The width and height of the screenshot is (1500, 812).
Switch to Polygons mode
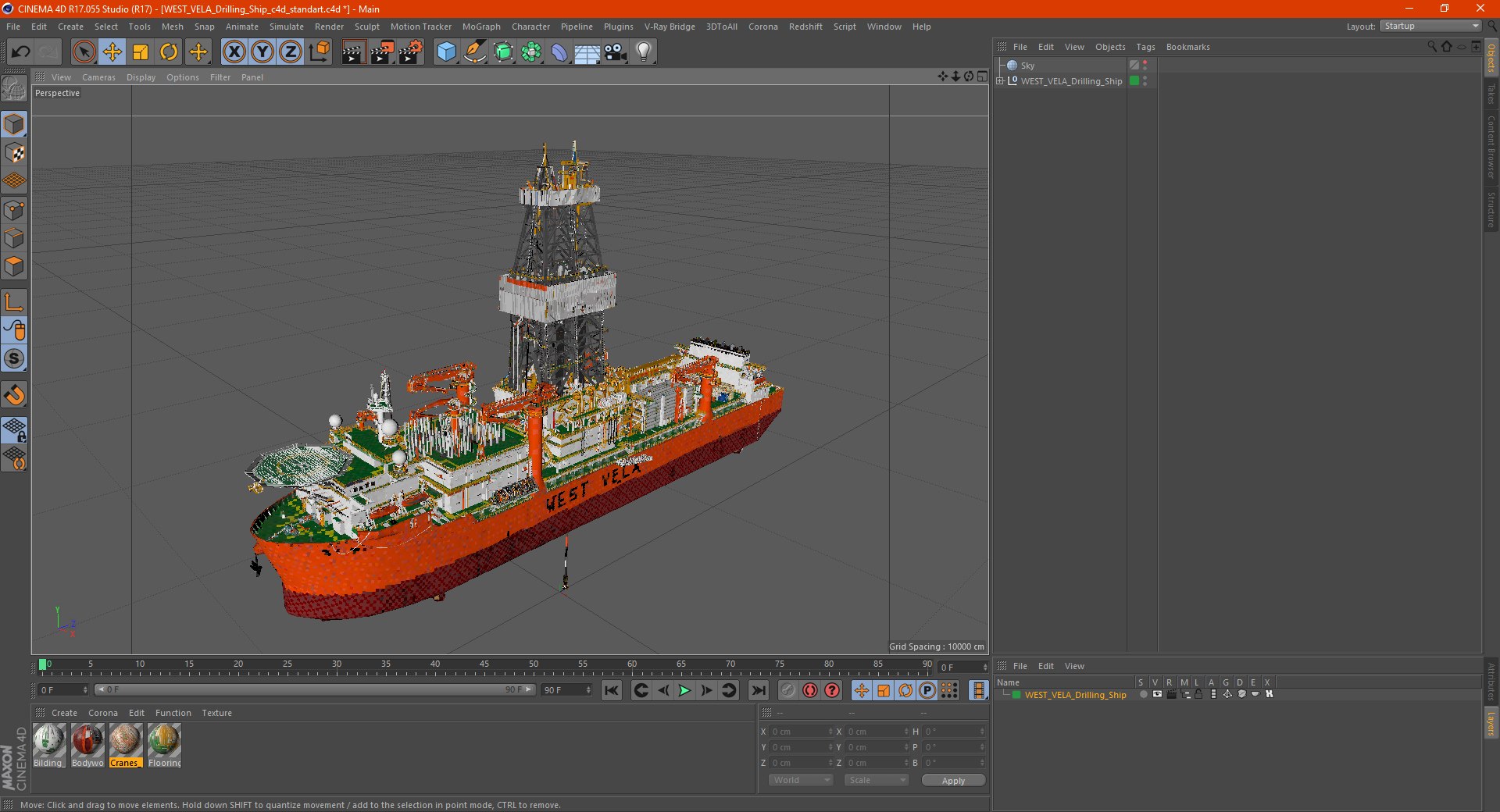(14, 266)
